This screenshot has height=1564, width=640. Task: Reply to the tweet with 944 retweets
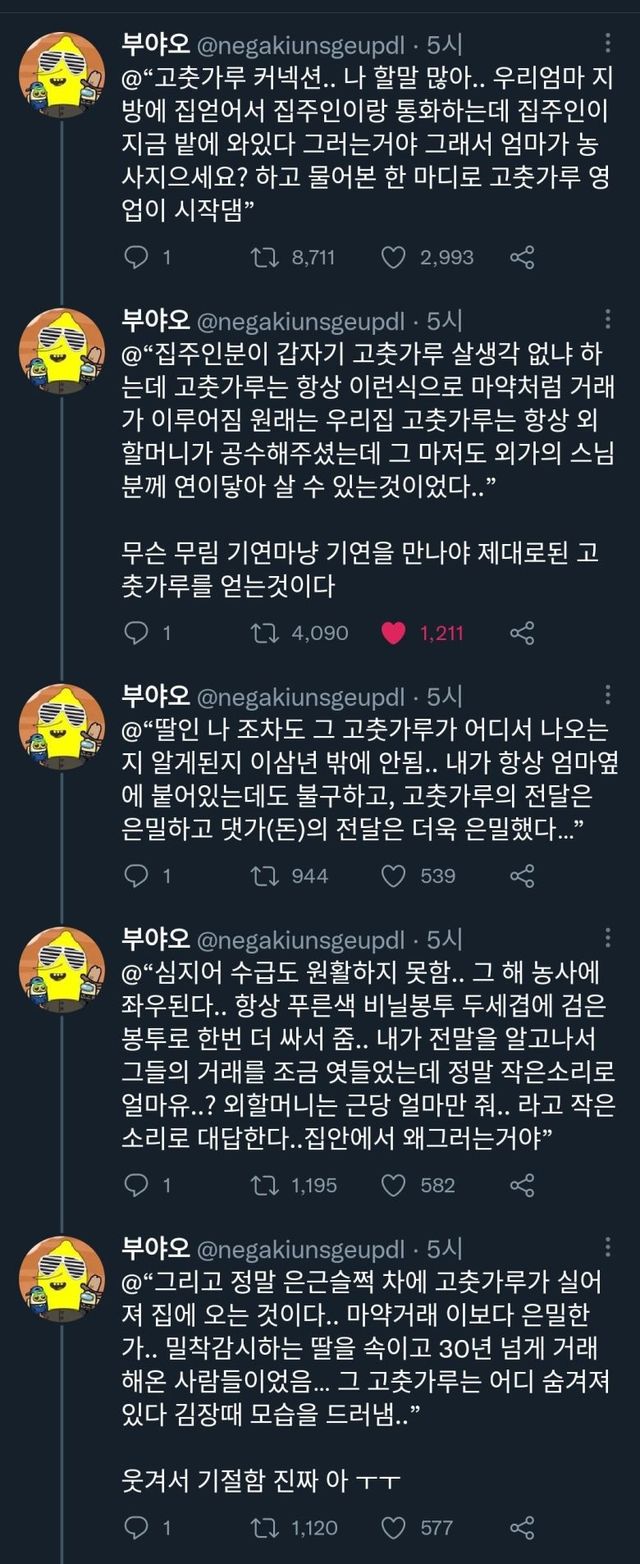coord(136,876)
